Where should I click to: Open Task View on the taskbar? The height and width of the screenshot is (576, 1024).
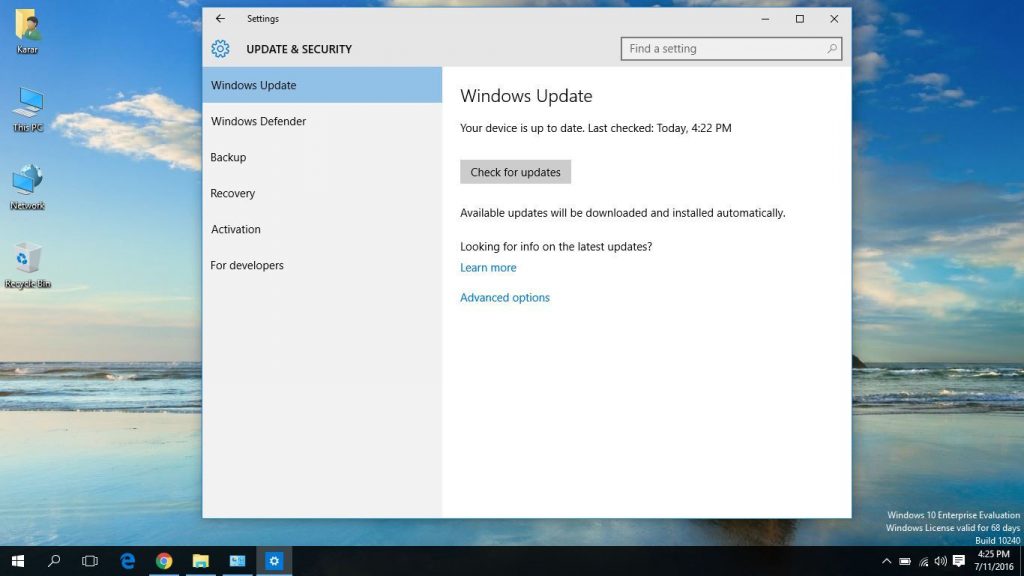[x=90, y=561]
